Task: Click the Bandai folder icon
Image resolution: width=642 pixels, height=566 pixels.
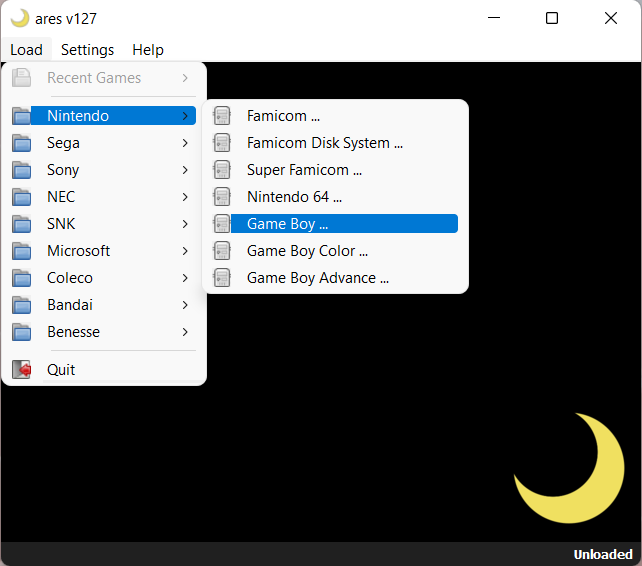Action: (x=21, y=305)
